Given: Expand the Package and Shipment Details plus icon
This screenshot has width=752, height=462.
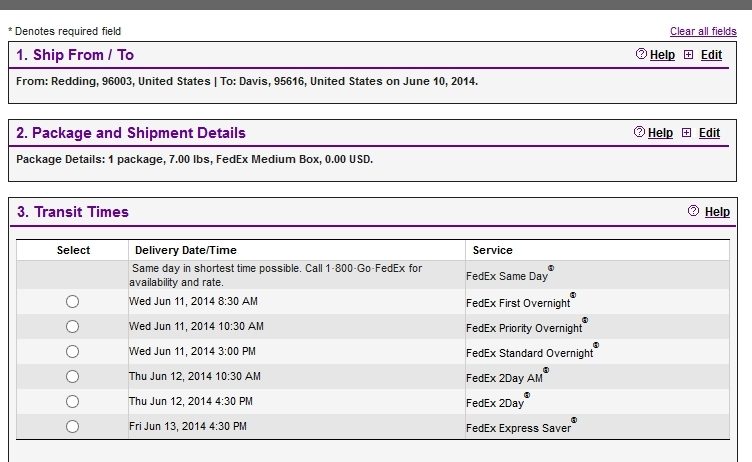Looking at the screenshot, I should (x=686, y=132).
